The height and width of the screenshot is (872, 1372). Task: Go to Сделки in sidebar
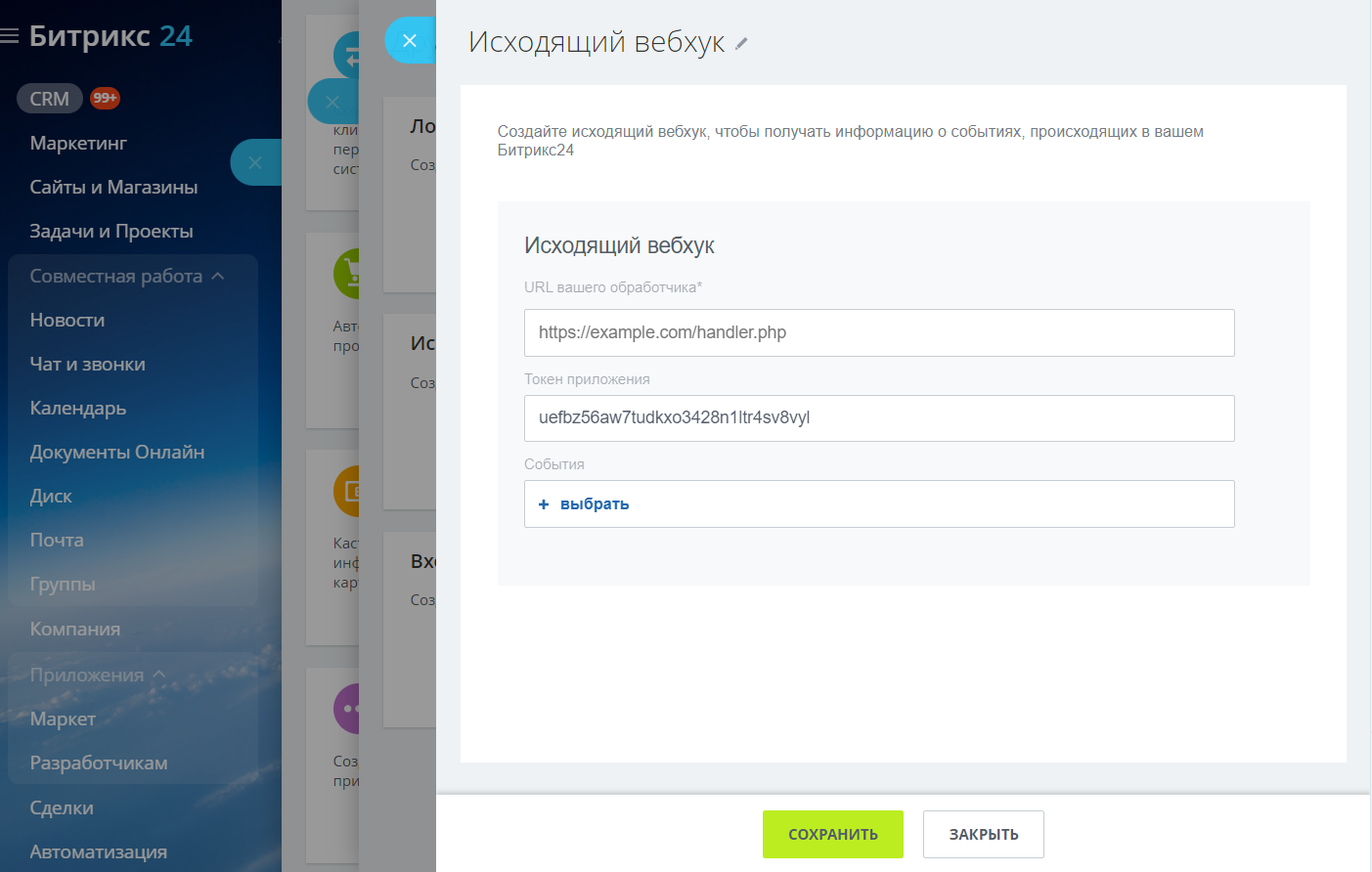point(62,807)
